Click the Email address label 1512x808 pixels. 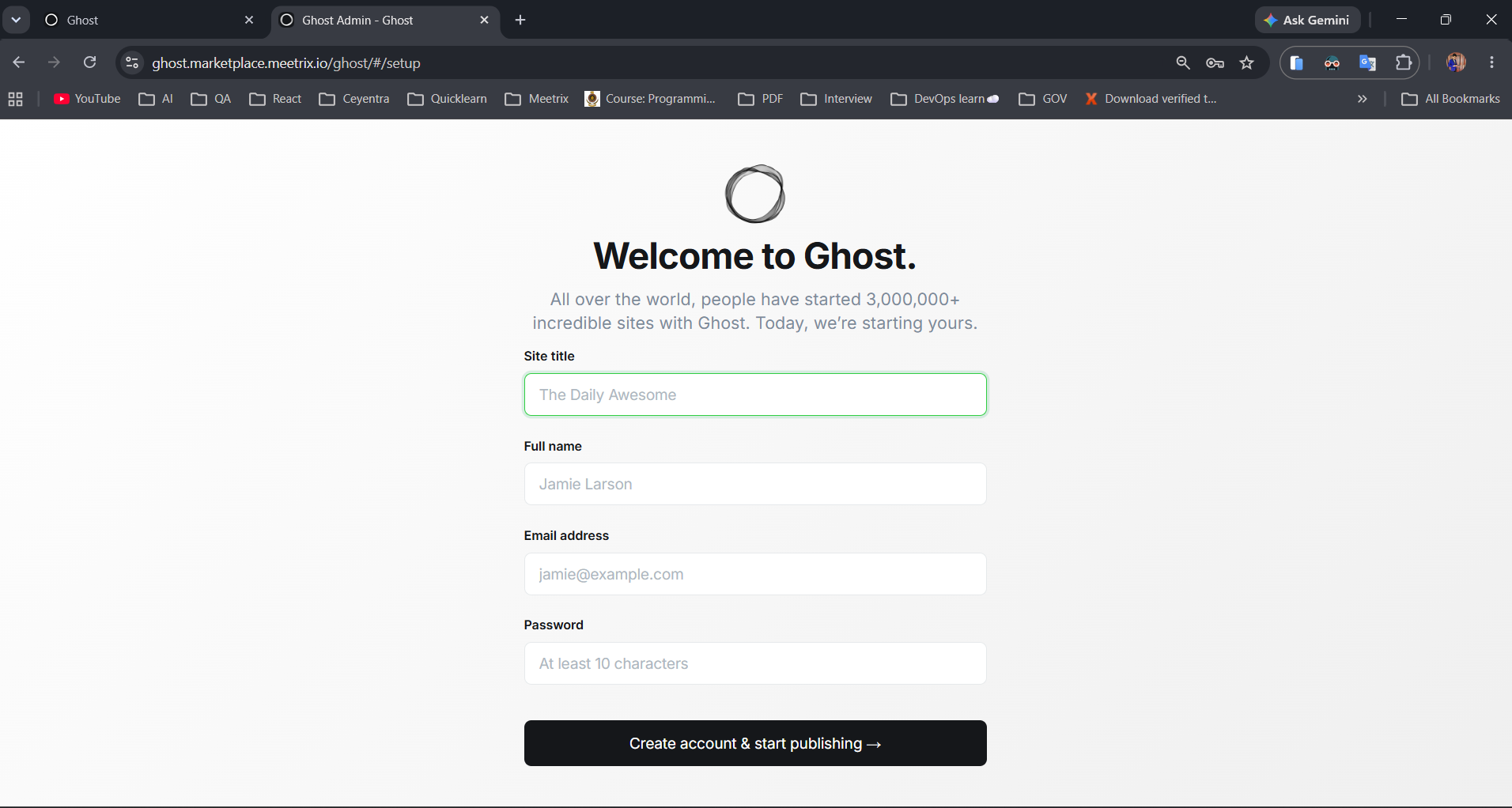(x=566, y=535)
